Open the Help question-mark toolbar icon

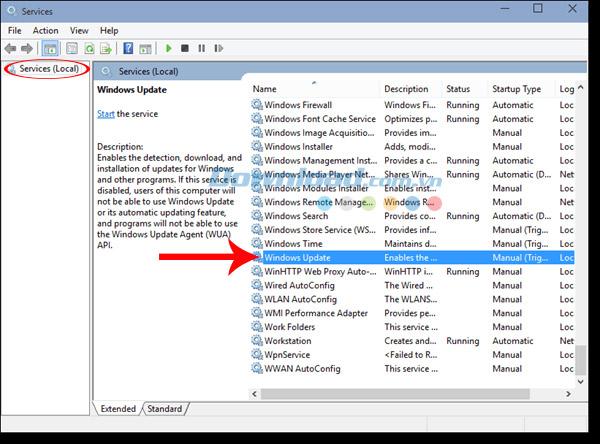coord(128,48)
